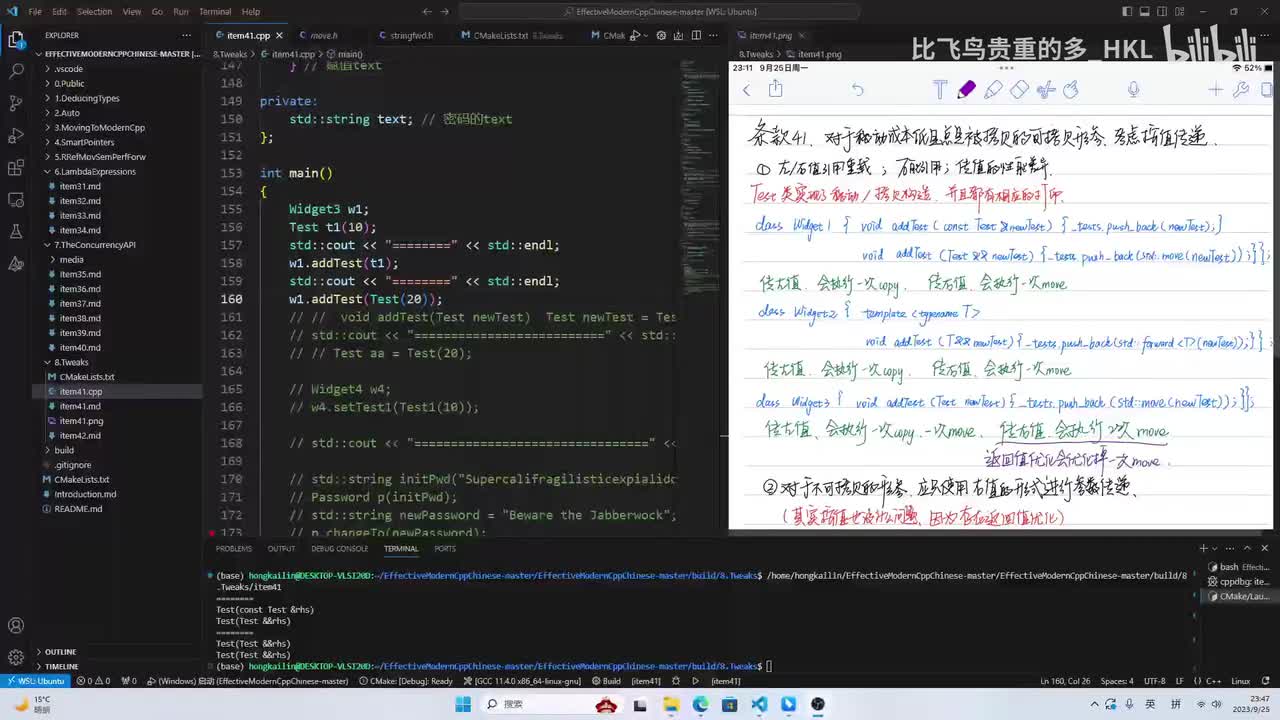Open item42.md in the Explorer tree

80,435
